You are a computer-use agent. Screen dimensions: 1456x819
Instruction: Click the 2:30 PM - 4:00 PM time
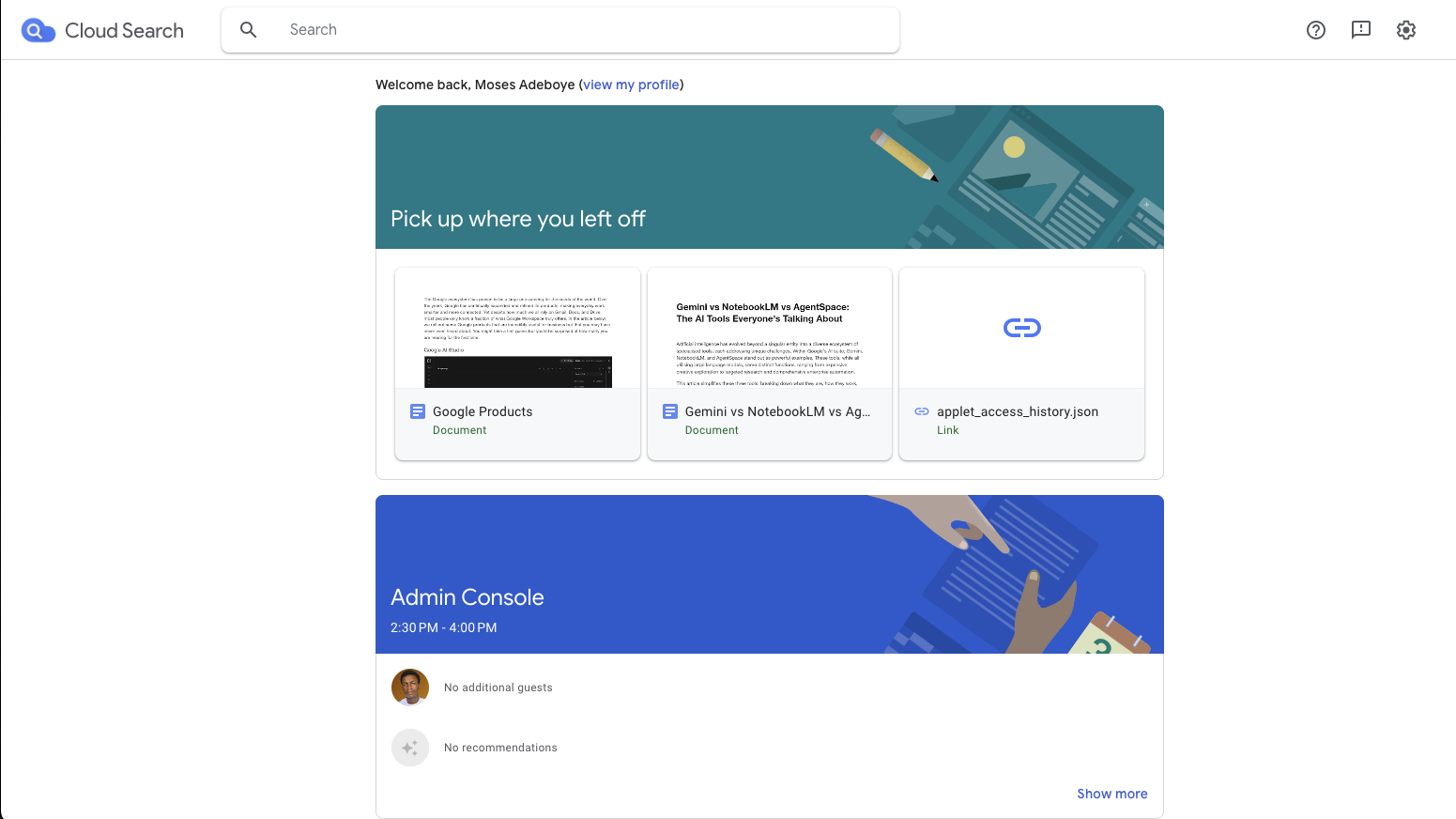444,627
